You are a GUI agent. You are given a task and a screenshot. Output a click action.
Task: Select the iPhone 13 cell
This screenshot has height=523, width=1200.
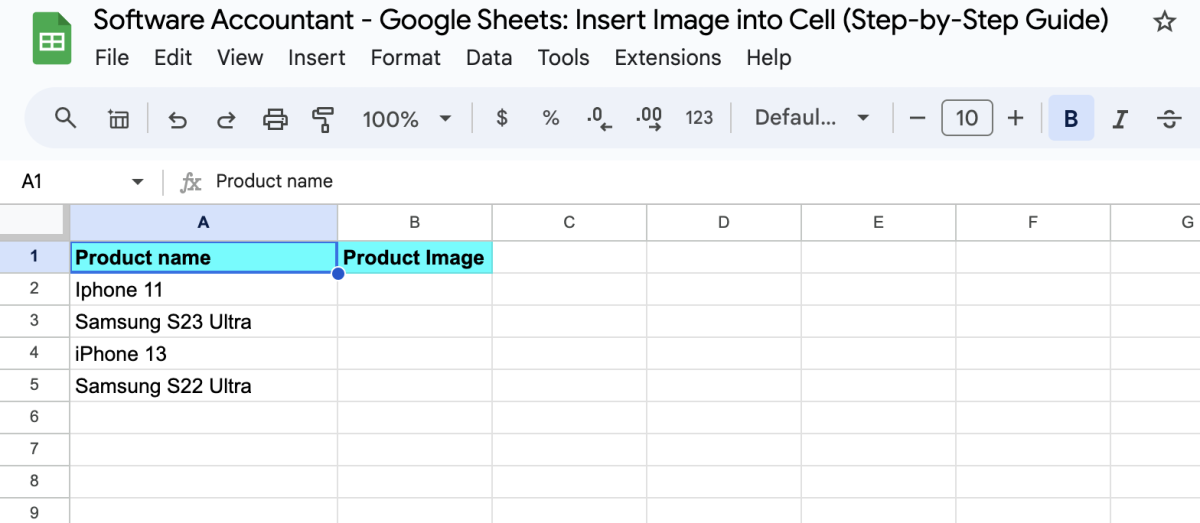pos(204,353)
